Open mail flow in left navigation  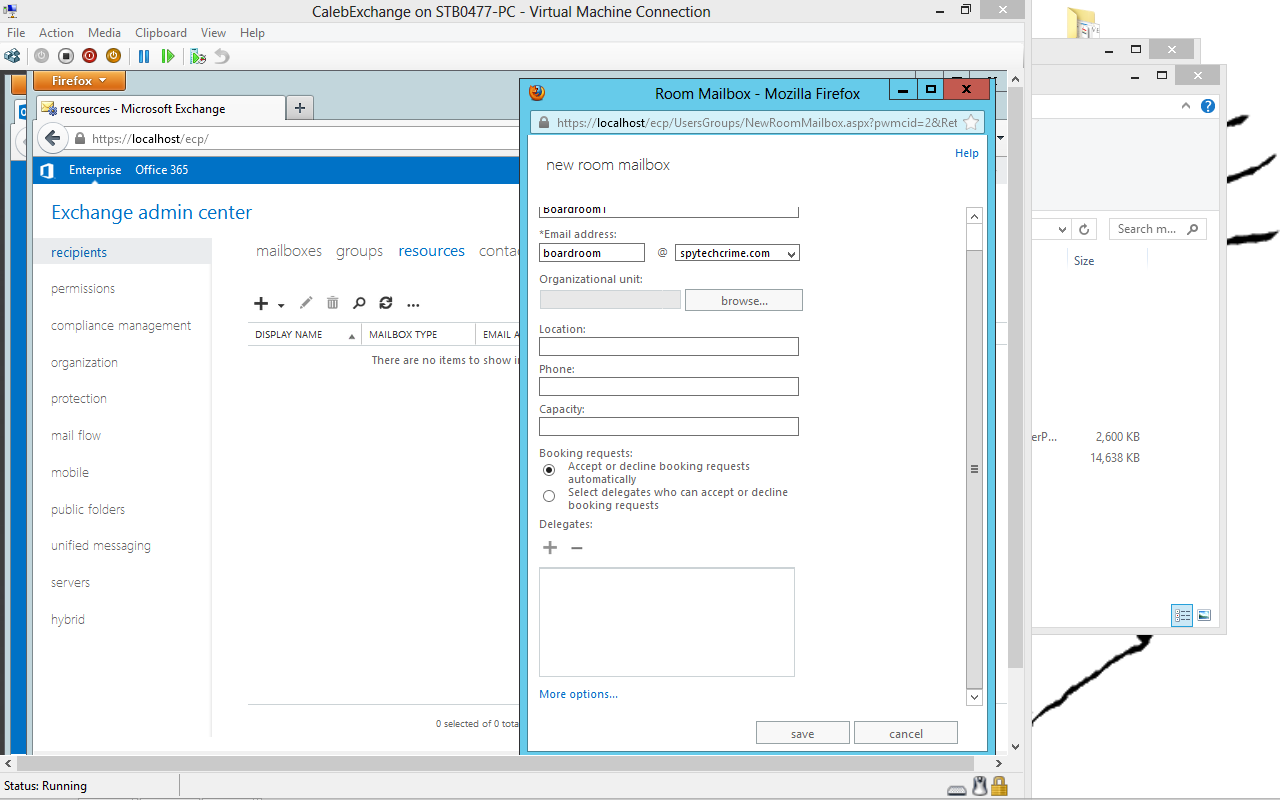pyautogui.click(x=76, y=436)
